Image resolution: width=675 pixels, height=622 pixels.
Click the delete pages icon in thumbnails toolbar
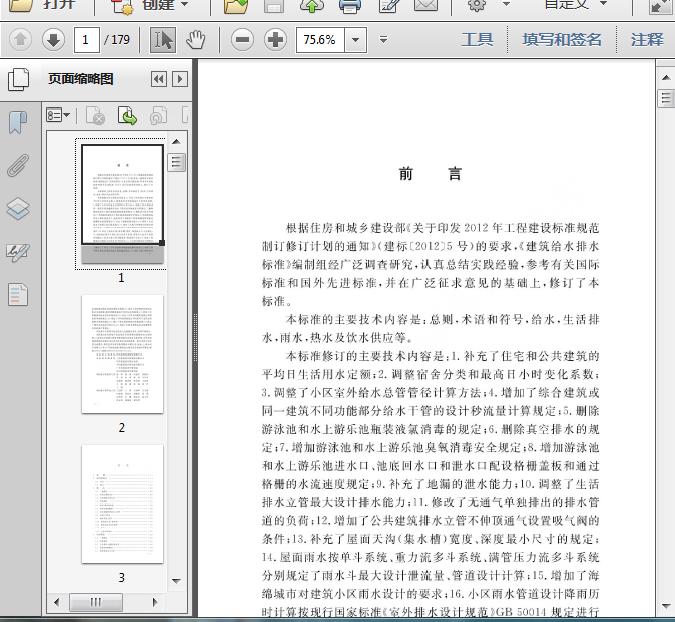tap(96, 116)
